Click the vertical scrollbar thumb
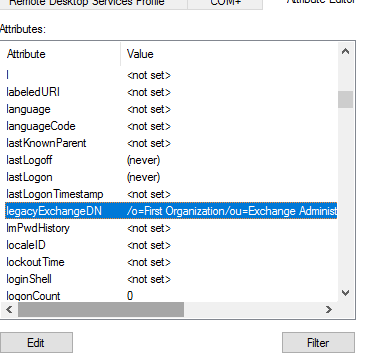This screenshot has height=362, width=366. click(x=346, y=99)
